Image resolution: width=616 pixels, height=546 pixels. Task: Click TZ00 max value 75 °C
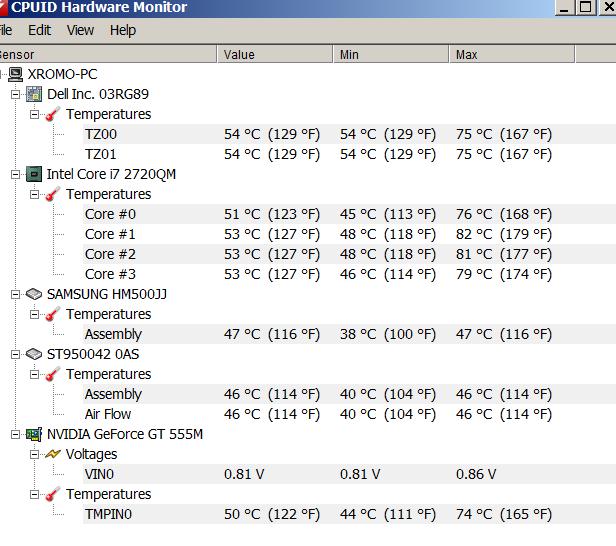(x=504, y=134)
